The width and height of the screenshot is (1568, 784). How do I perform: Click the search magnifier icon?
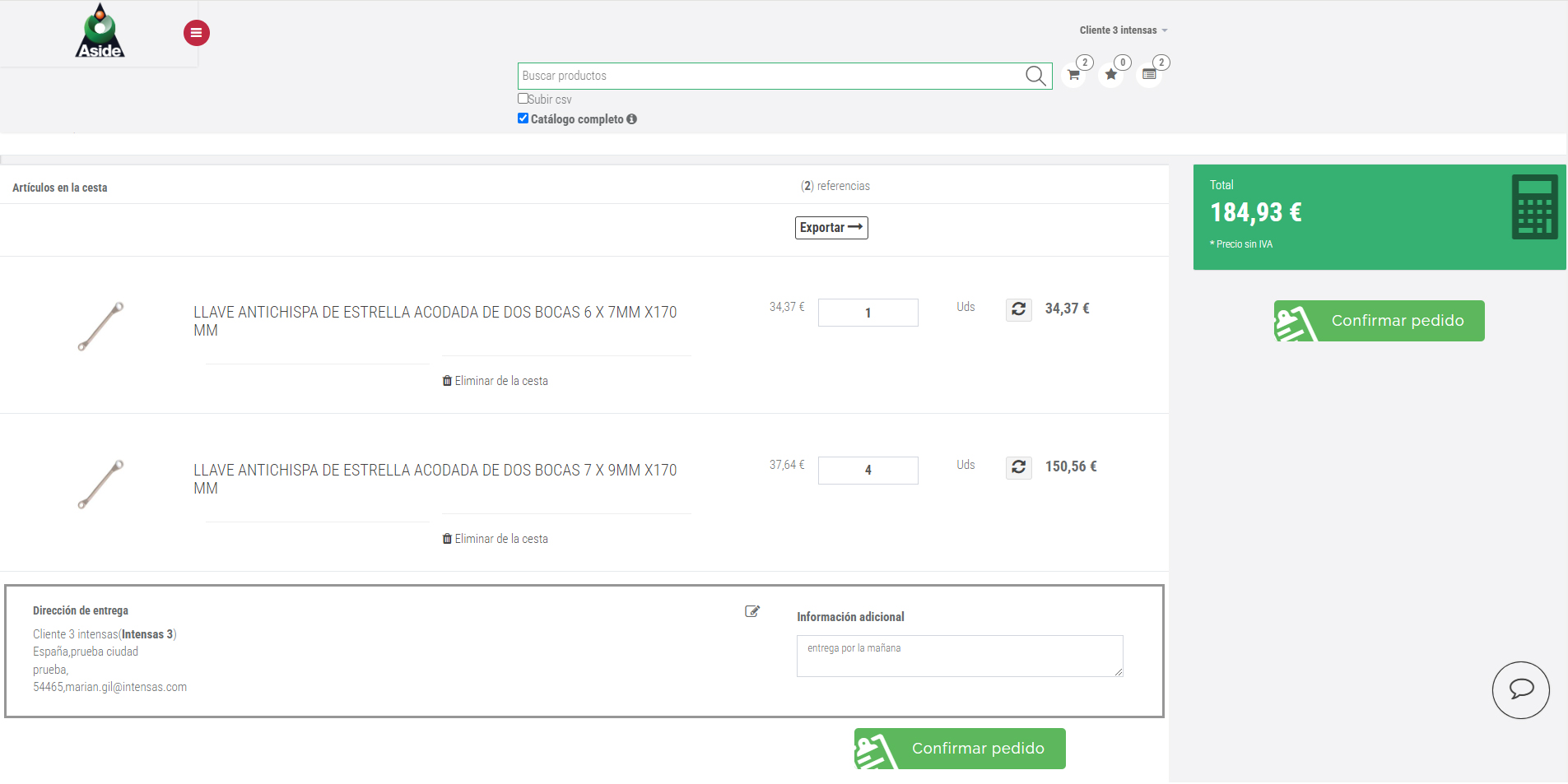coord(1035,76)
